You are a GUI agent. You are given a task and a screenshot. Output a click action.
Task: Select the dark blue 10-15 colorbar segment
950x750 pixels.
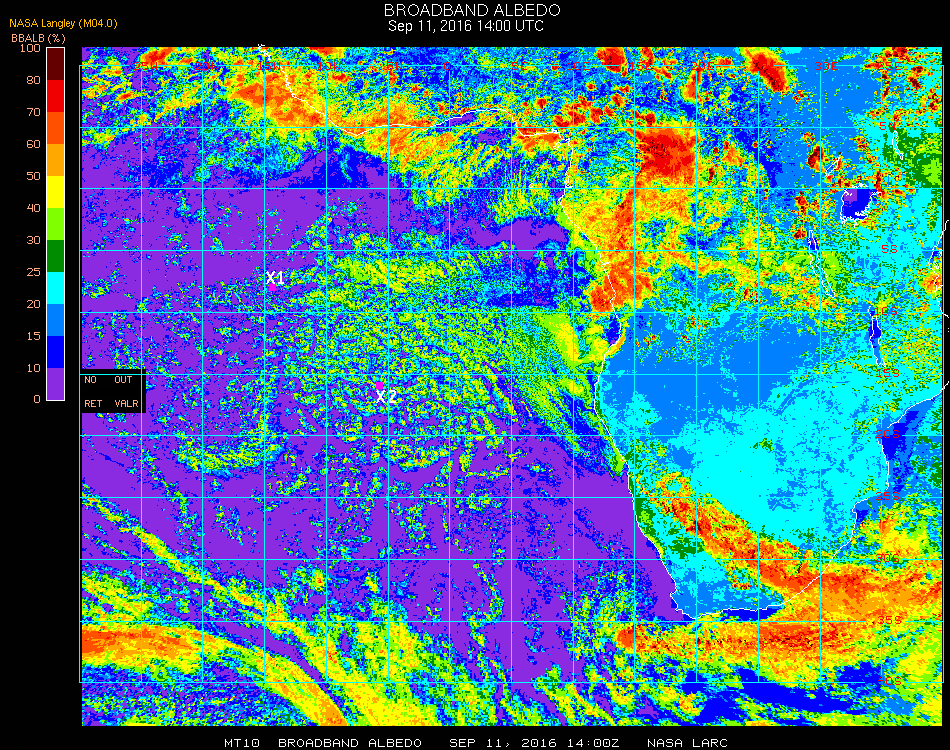point(55,352)
